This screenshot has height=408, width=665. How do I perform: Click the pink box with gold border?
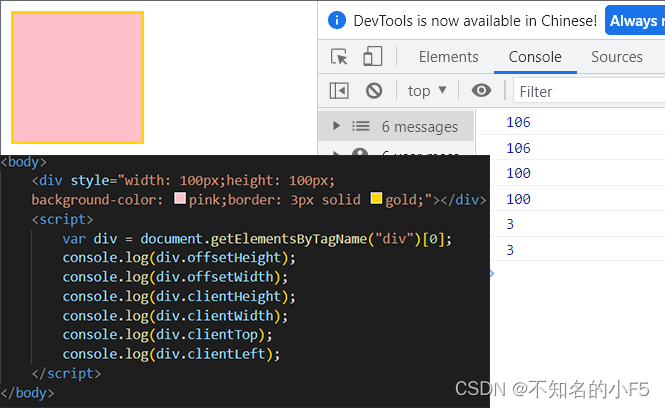point(78,78)
